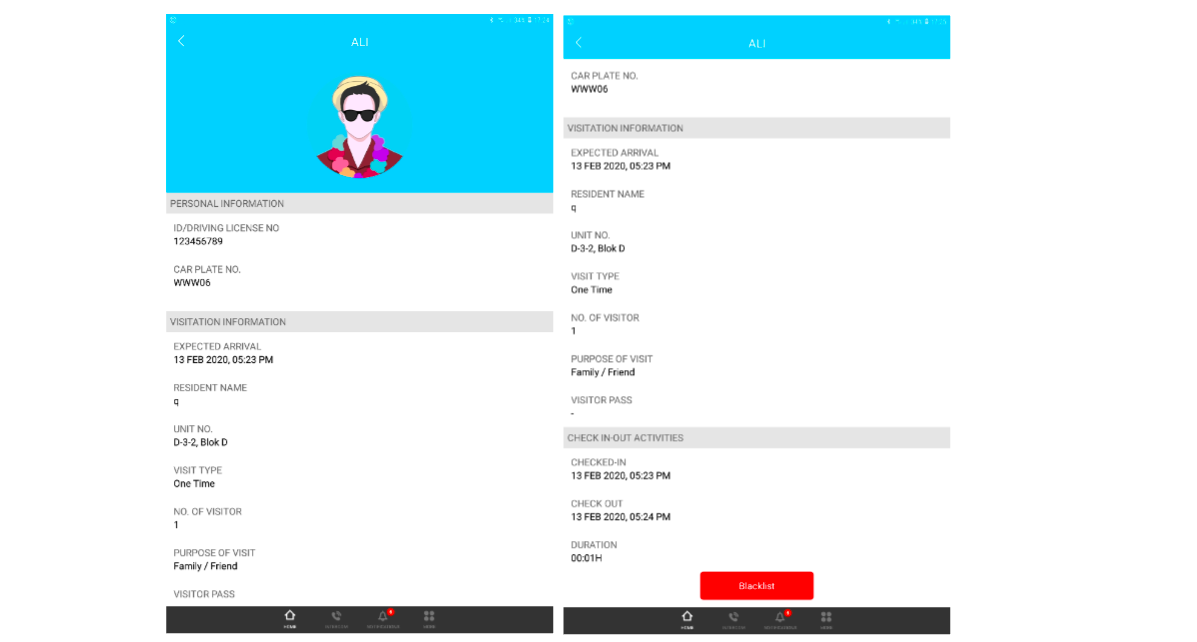1197x642 pixels.
Task: Tap CHECK IN-OUT ACTIVITIES header
Action: pos(757,438)
